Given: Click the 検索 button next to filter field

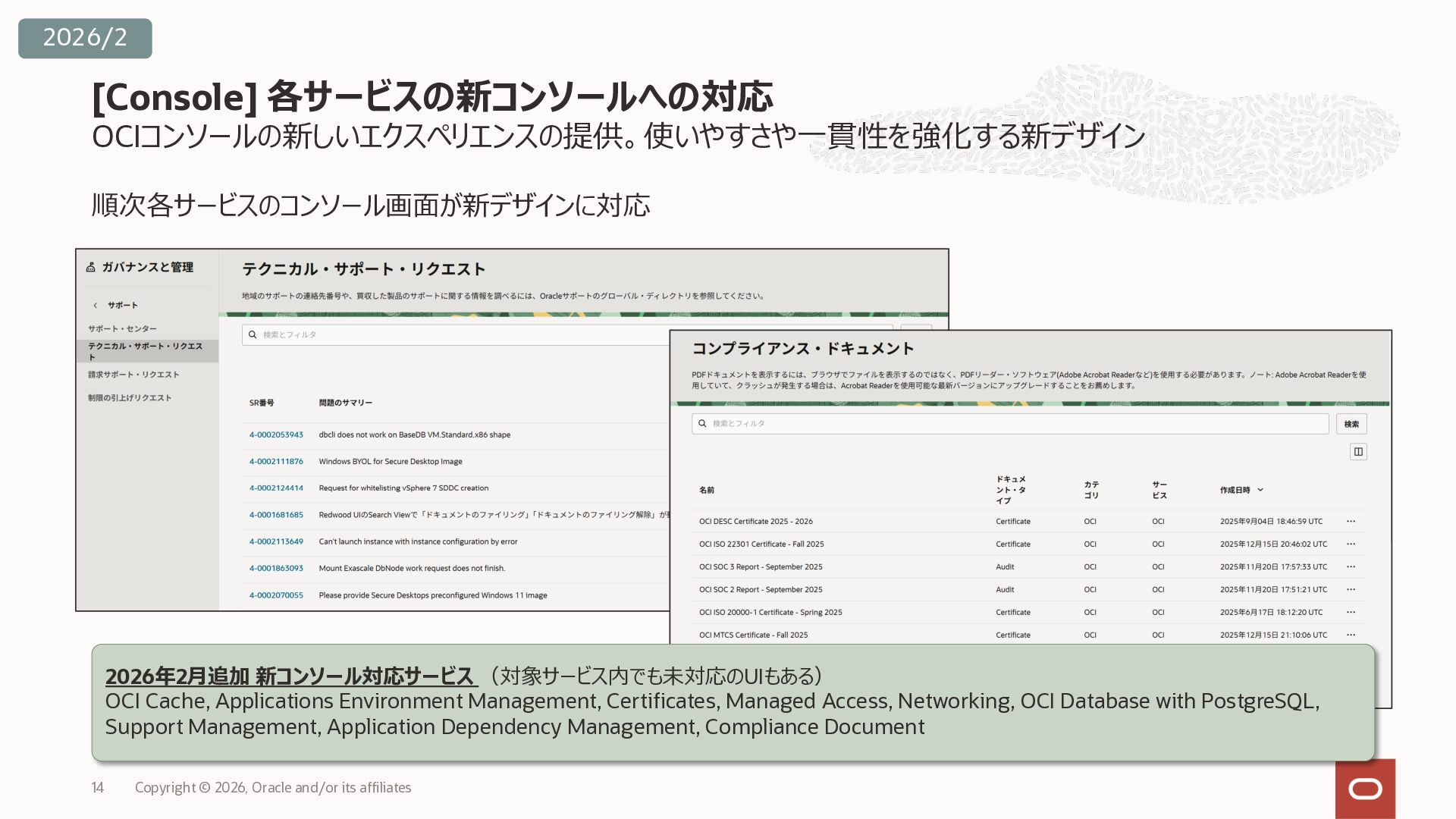Looking at the screenshot, I should tap(1351, 424).
